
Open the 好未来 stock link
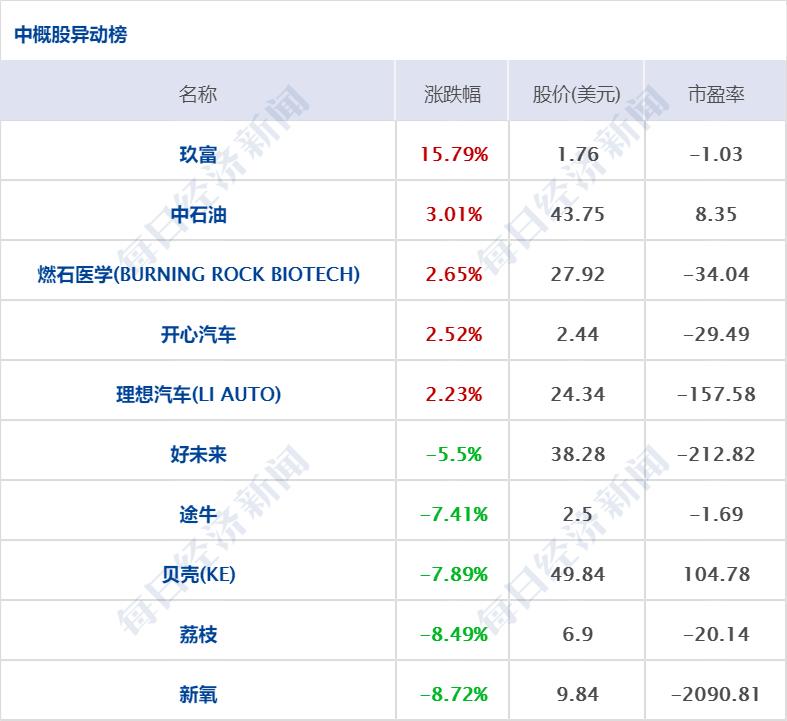198,454
